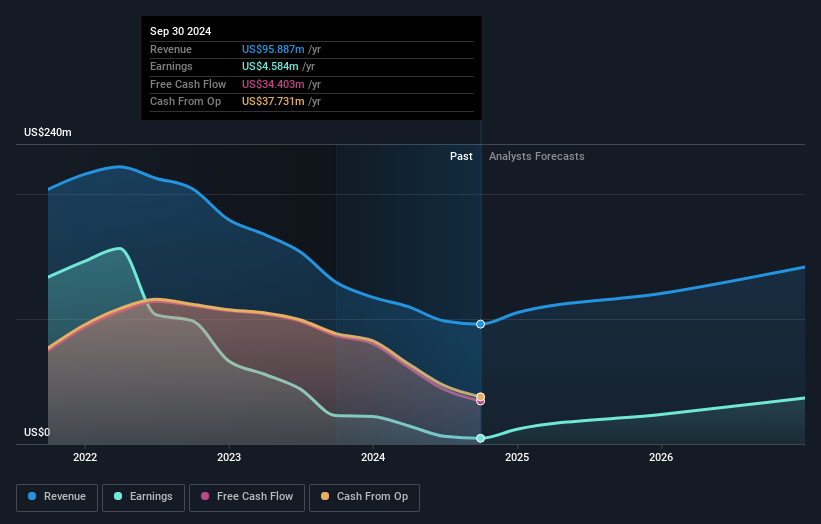Click the US$4.584m earnings value

[x=270, y=66]
